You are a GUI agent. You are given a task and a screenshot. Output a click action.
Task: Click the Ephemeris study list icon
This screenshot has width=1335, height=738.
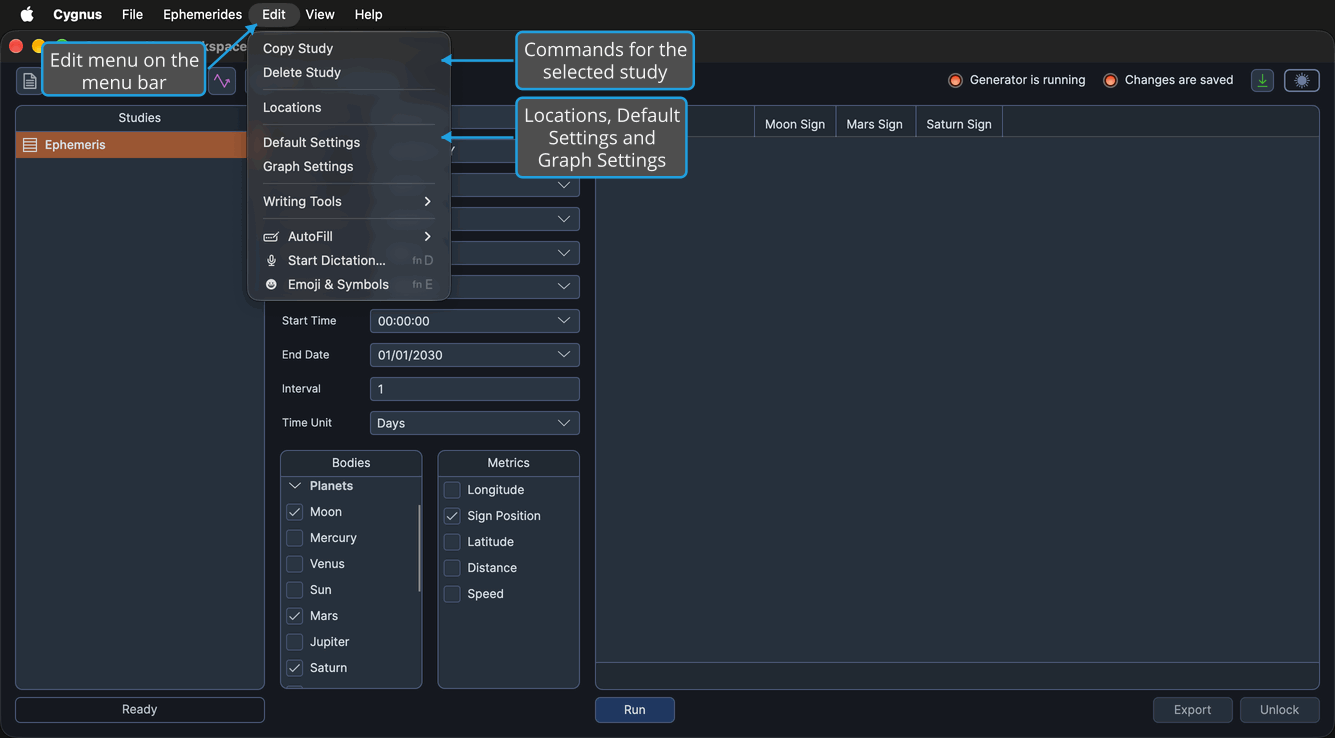[x=30, y=145]
